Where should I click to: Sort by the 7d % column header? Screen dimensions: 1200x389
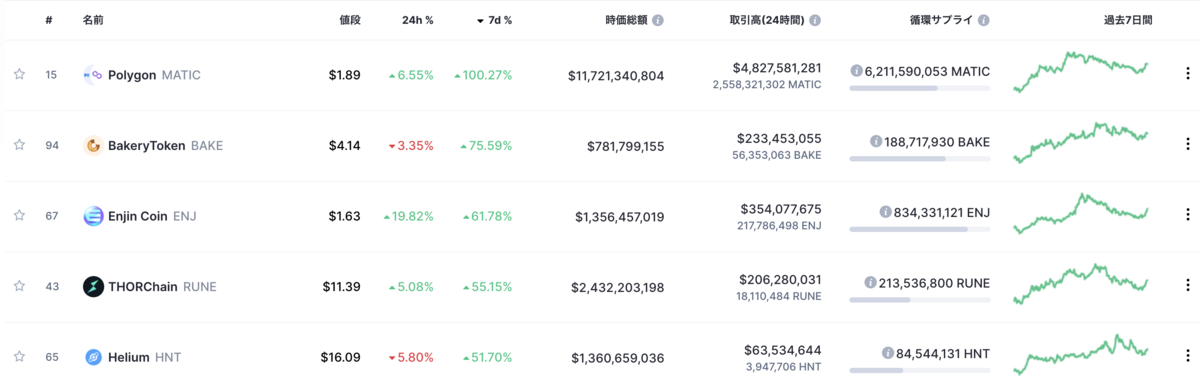coord(494,20)
